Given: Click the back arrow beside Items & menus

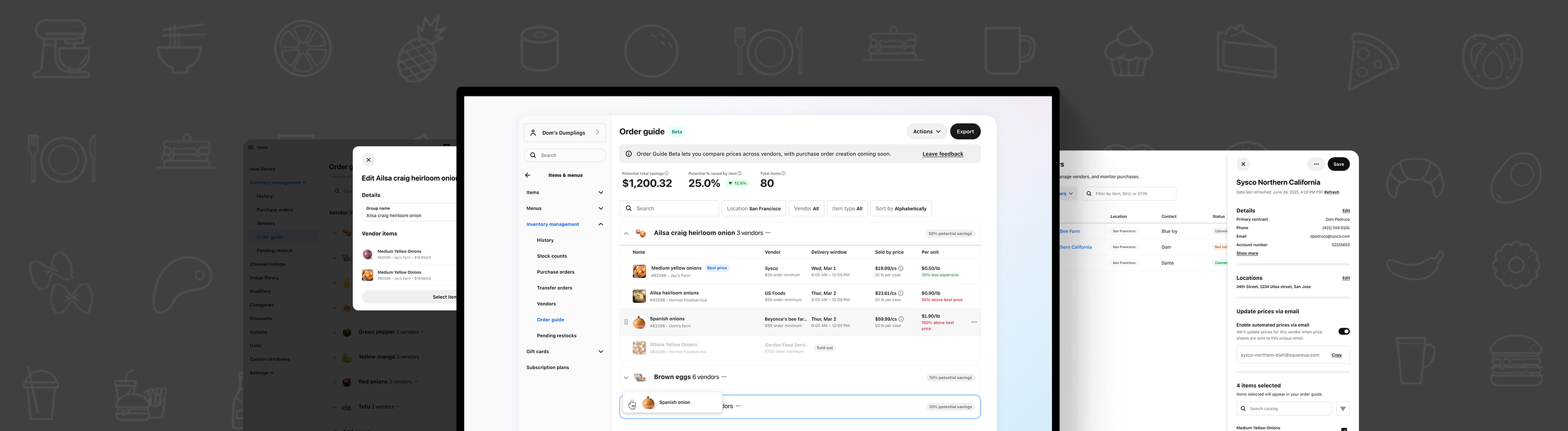Looking at the screenshot, I should 528,176.
